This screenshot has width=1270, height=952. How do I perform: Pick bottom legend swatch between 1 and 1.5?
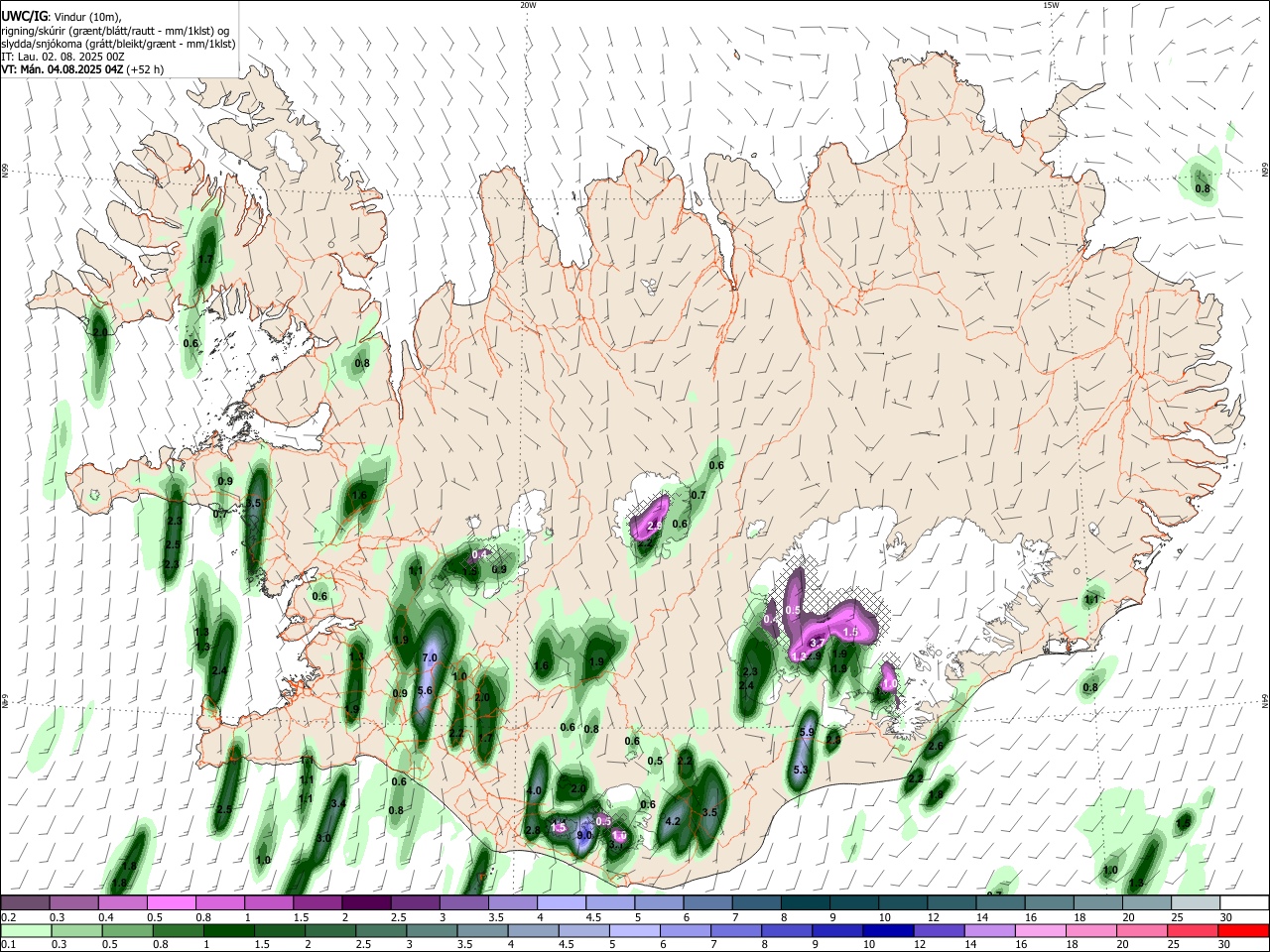pos(228,930)
